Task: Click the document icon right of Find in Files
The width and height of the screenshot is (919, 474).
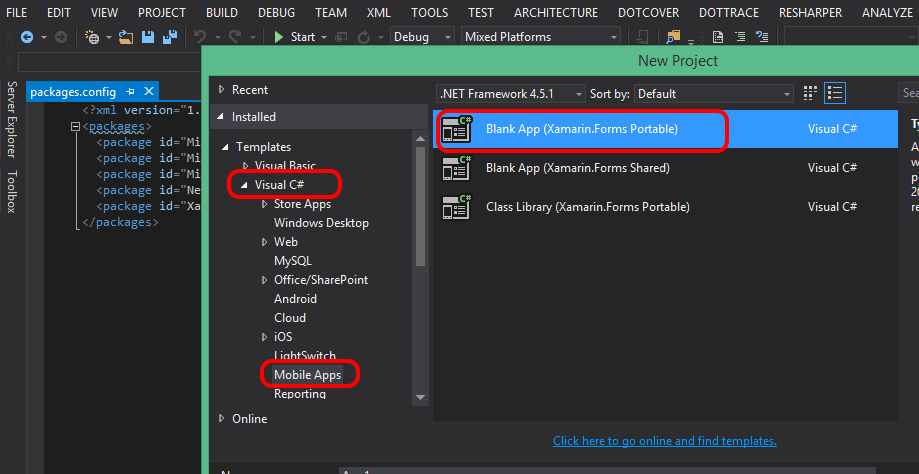Action: (x=717, y=37)
